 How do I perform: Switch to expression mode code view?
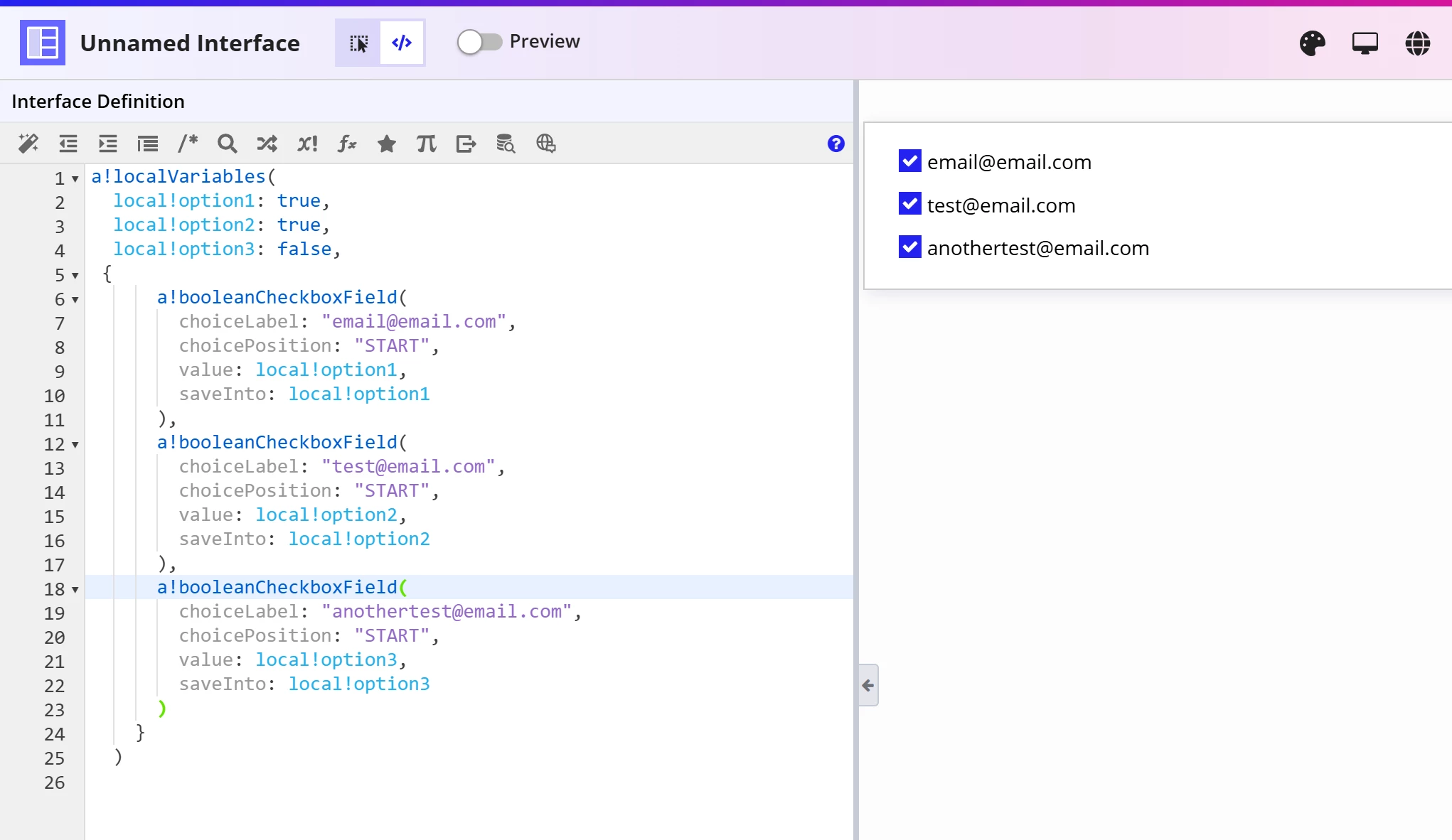402,43
